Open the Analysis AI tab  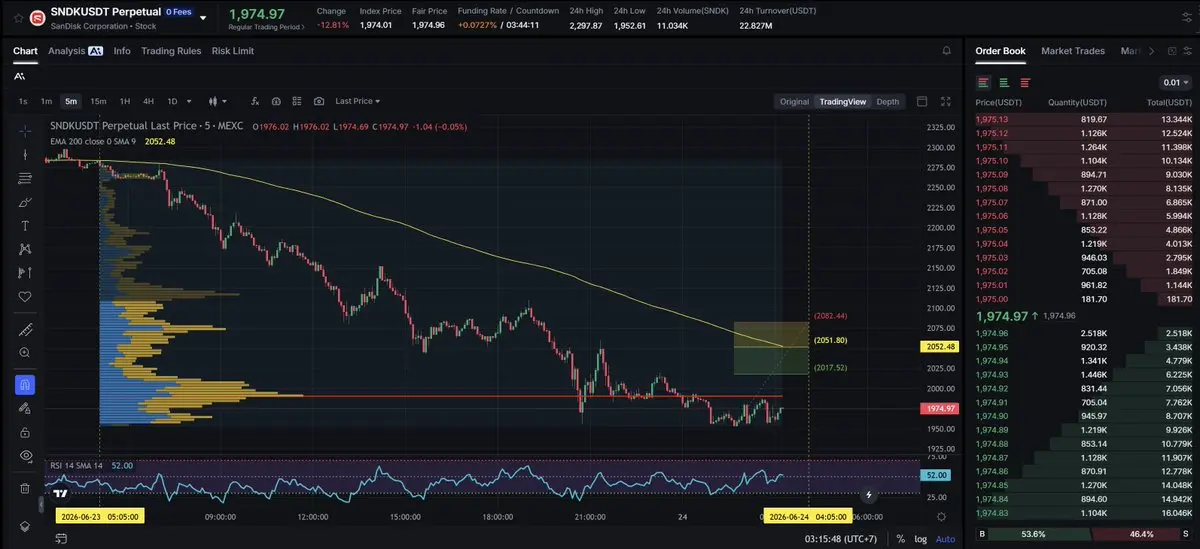coord(75,50)
